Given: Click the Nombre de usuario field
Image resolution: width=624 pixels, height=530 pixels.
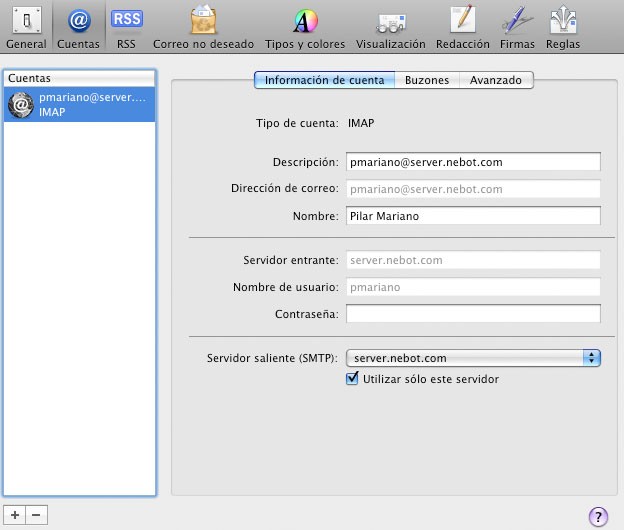Looking at the screenshot, I should click(473, 287).
